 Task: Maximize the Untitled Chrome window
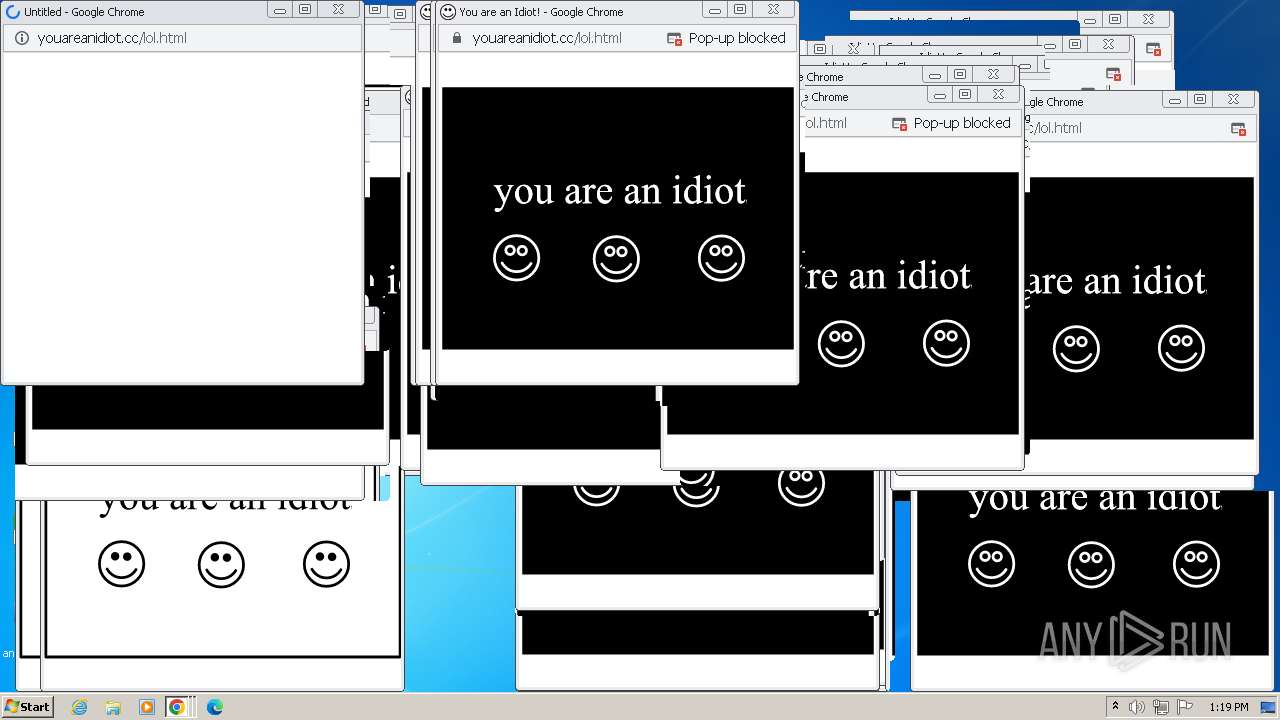(x=306, y=9)
